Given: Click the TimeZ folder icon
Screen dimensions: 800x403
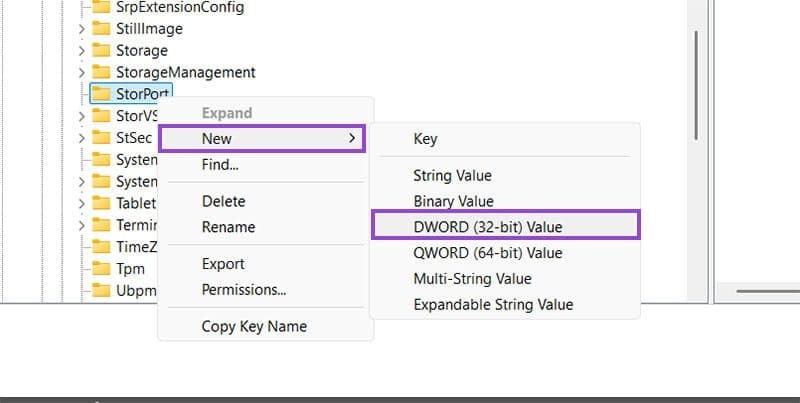Looking at the screenshot, I should (x=100, y=246).
